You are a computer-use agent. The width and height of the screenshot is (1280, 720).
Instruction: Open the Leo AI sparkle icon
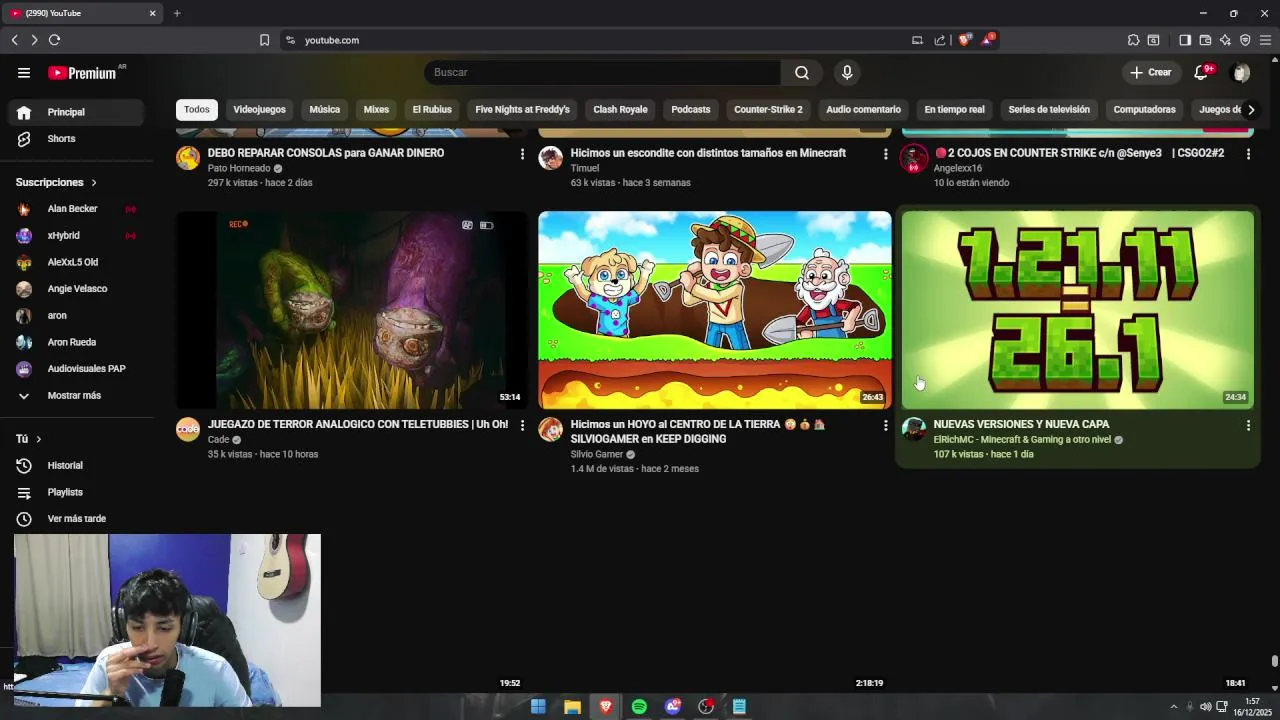[x=1225, y=40]
